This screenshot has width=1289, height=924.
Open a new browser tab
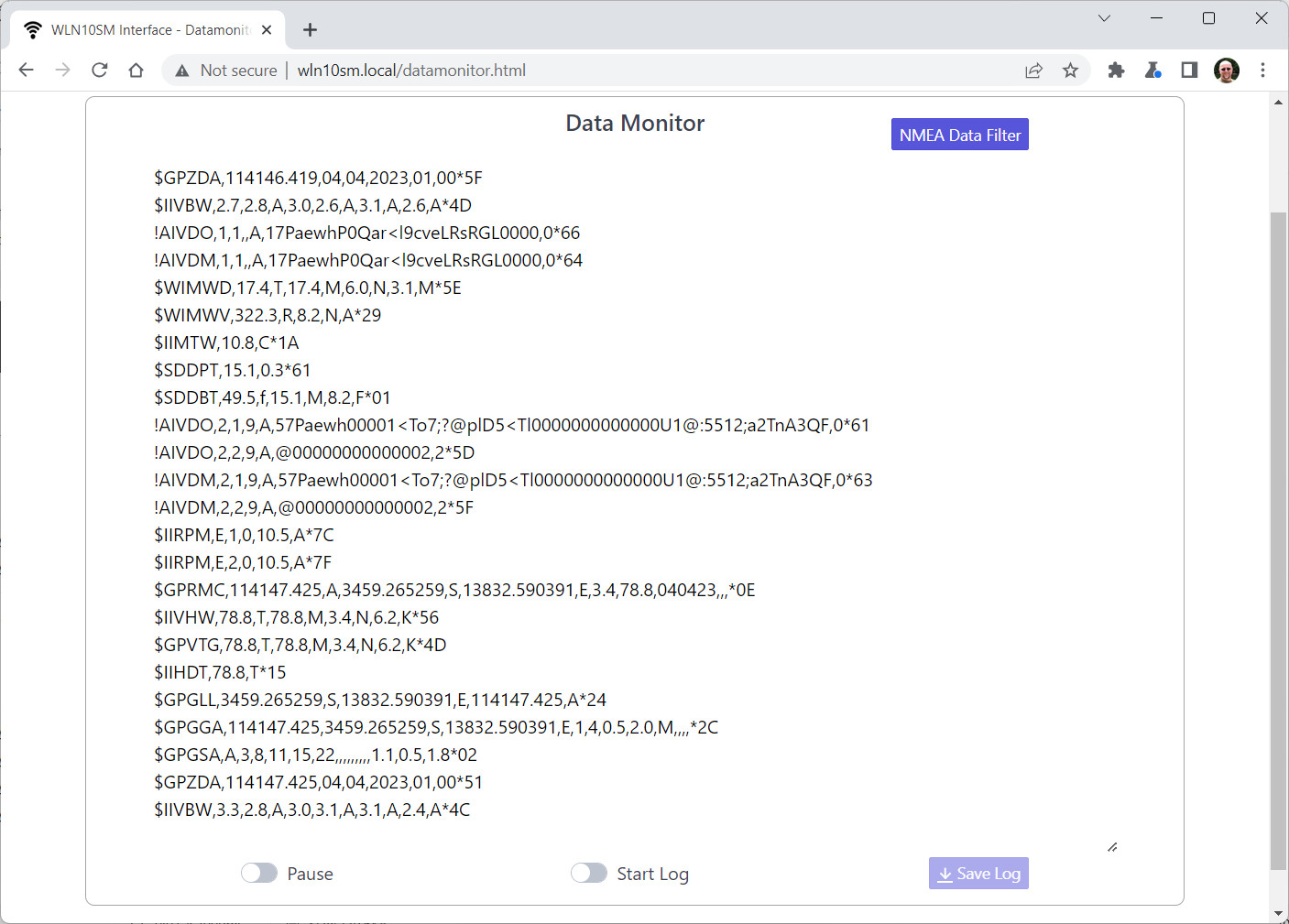coord(311,30)
